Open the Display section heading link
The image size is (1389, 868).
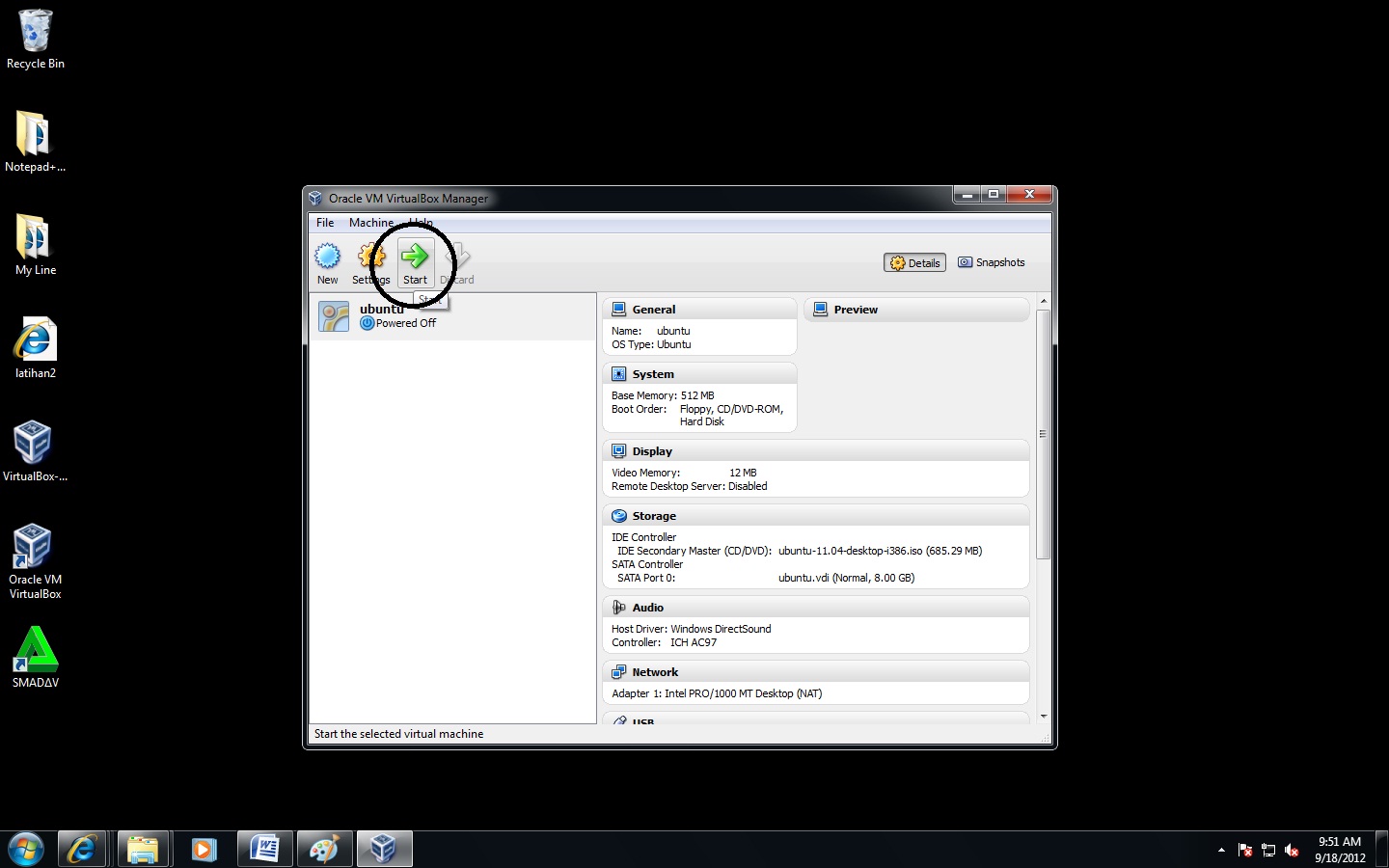(652, 451)
